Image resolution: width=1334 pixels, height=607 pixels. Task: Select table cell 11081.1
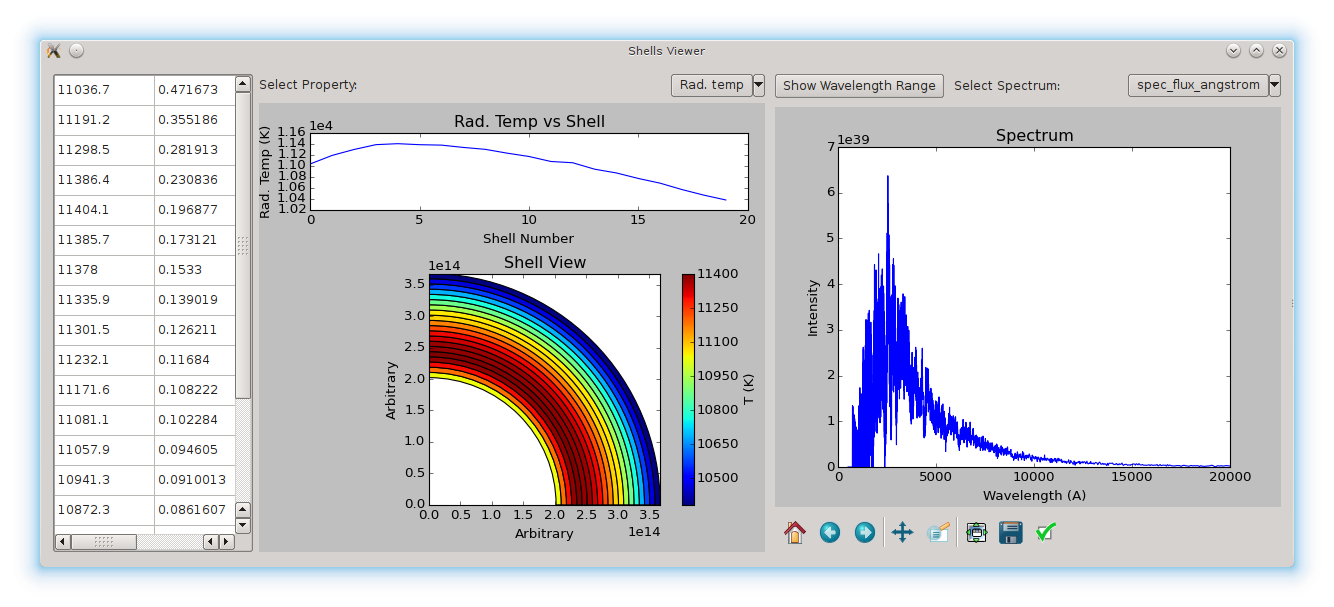pos(105,420)
